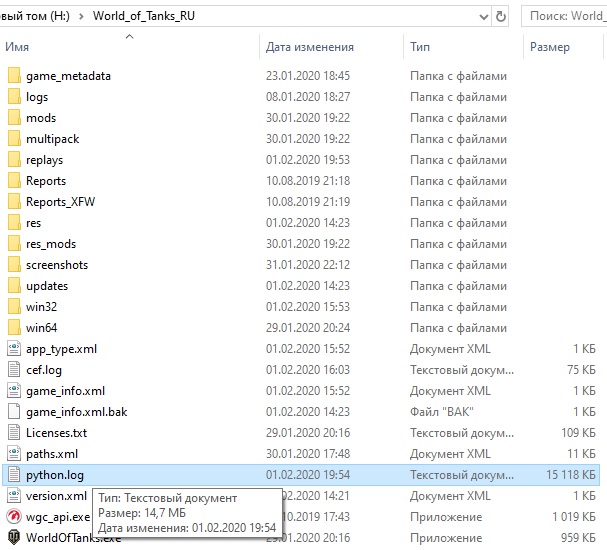Select the python.log file icon
The height and width of the screenshot is (550, 607).
click(14, 475)
